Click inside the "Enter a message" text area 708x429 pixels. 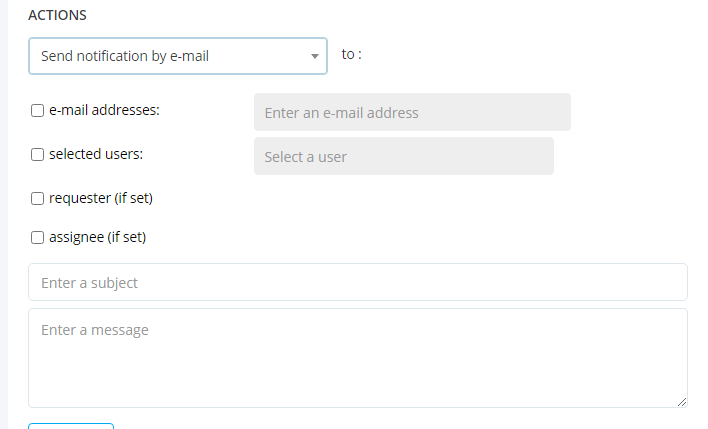click(357, 357)
